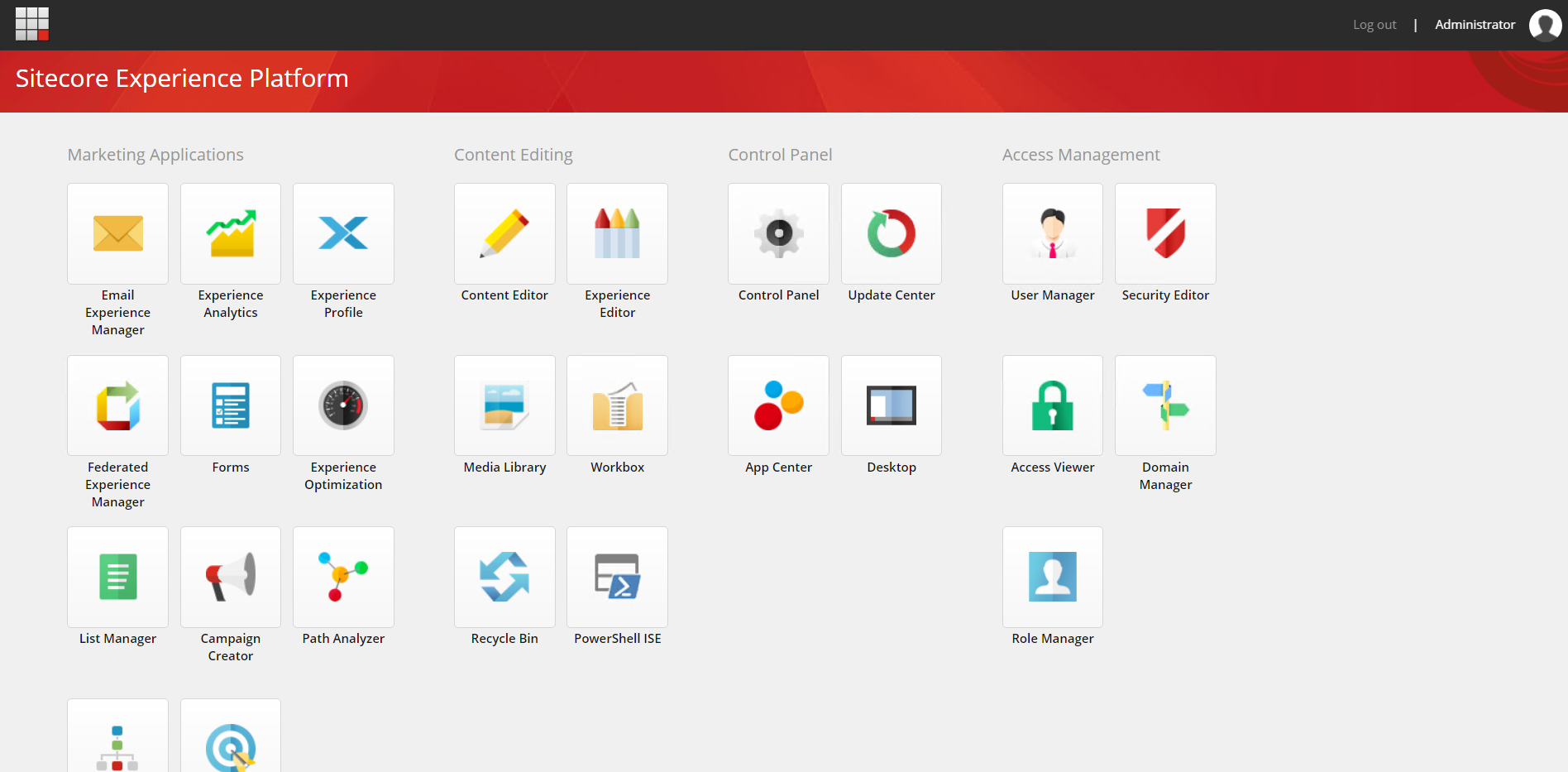Launch Campaign Creator megaphone icon
The image size is (1568, 772).
pos(231,577)
